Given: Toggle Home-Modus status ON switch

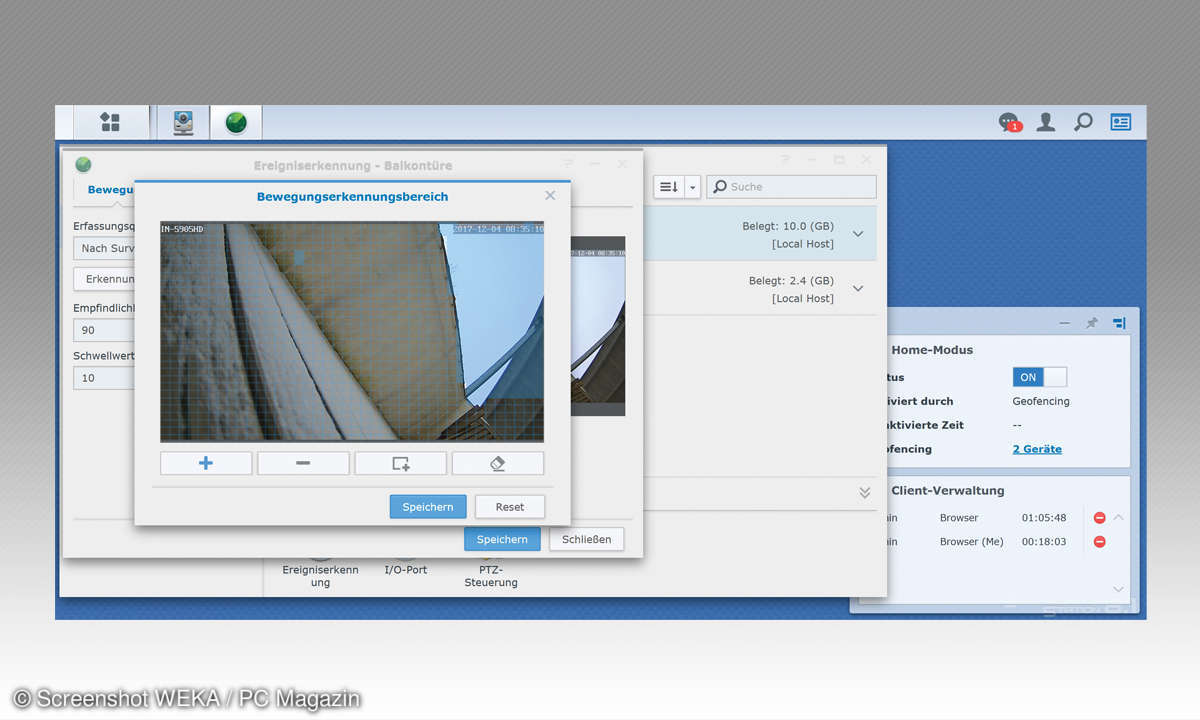Looking at the screenshot, I should pos(1040,377).
